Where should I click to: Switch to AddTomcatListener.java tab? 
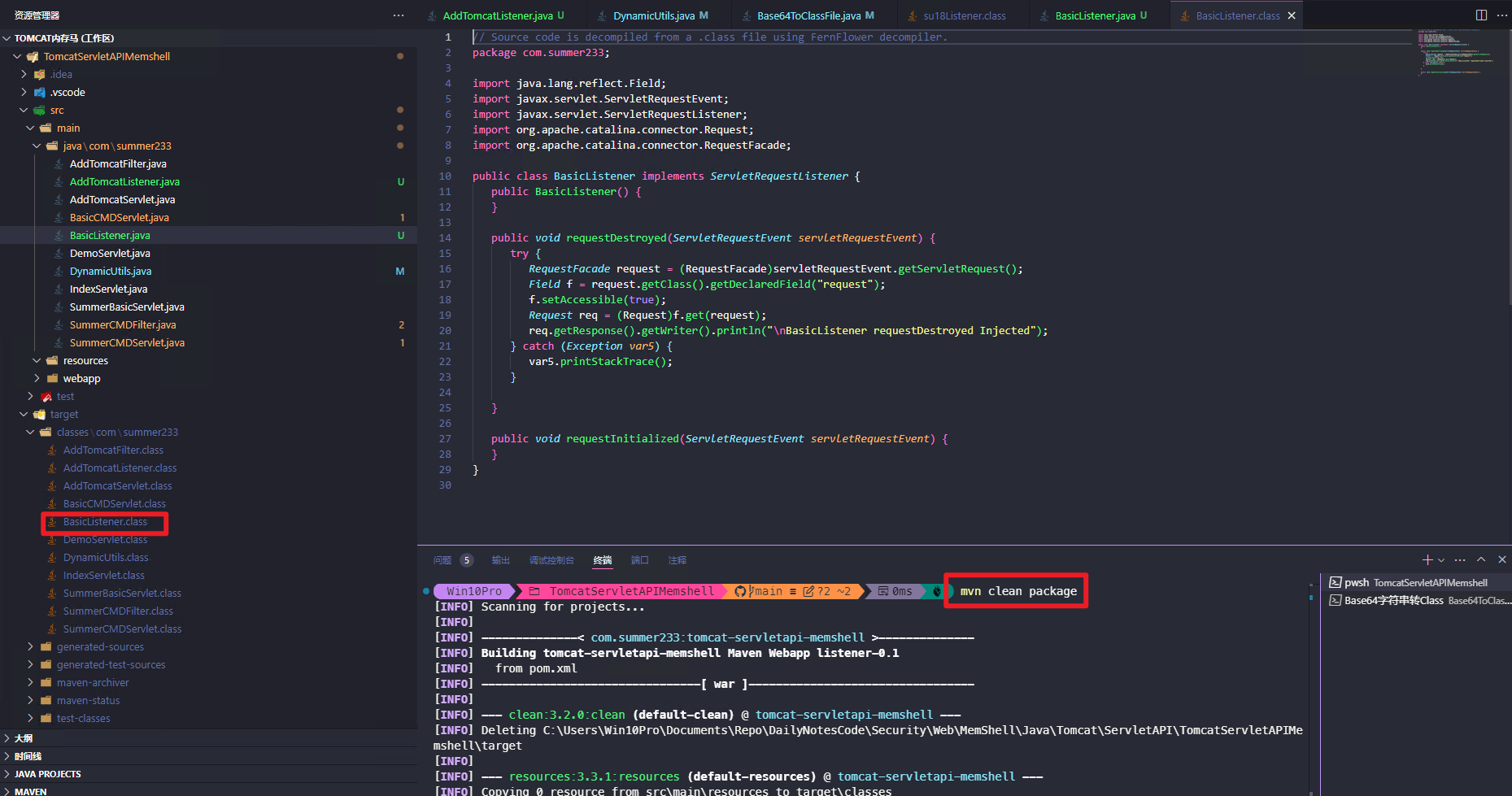click(x=497, y=15)
